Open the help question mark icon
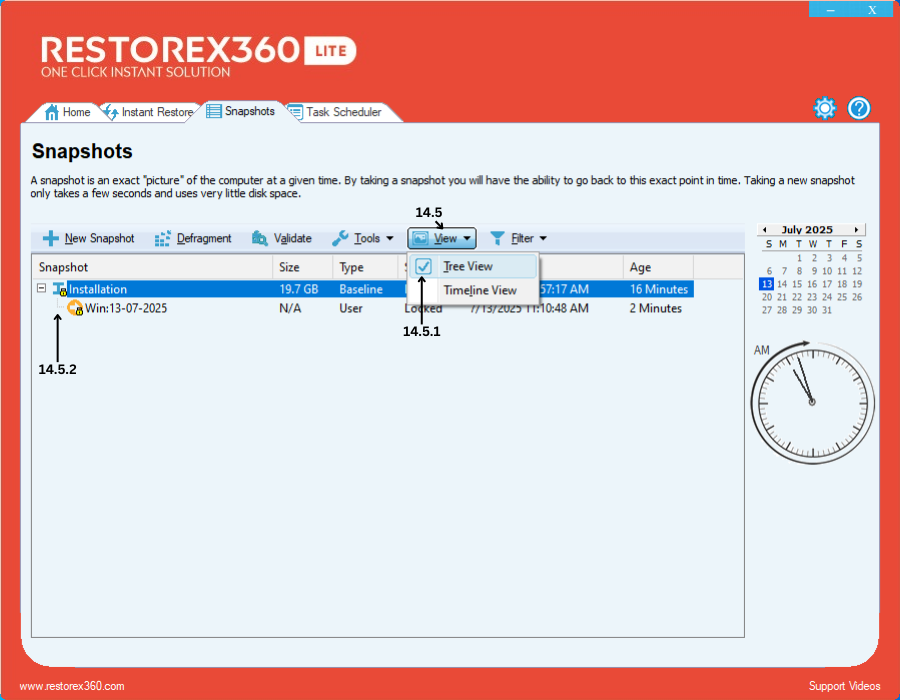This screenshot has height=700, width=900. (x=859, y=109)
